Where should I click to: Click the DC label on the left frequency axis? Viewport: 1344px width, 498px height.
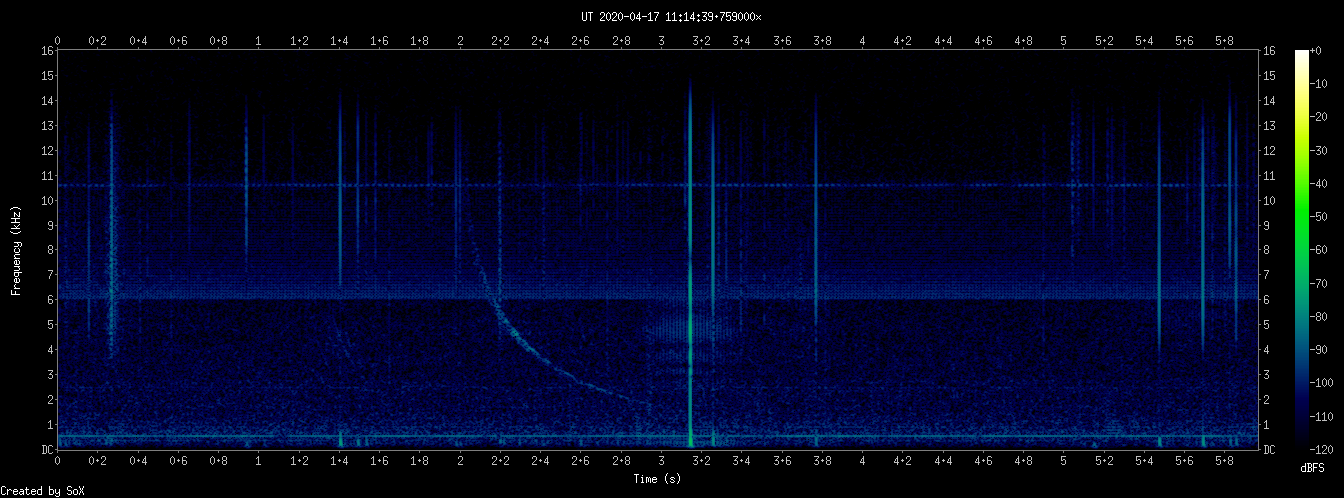[x=47, y=450]
